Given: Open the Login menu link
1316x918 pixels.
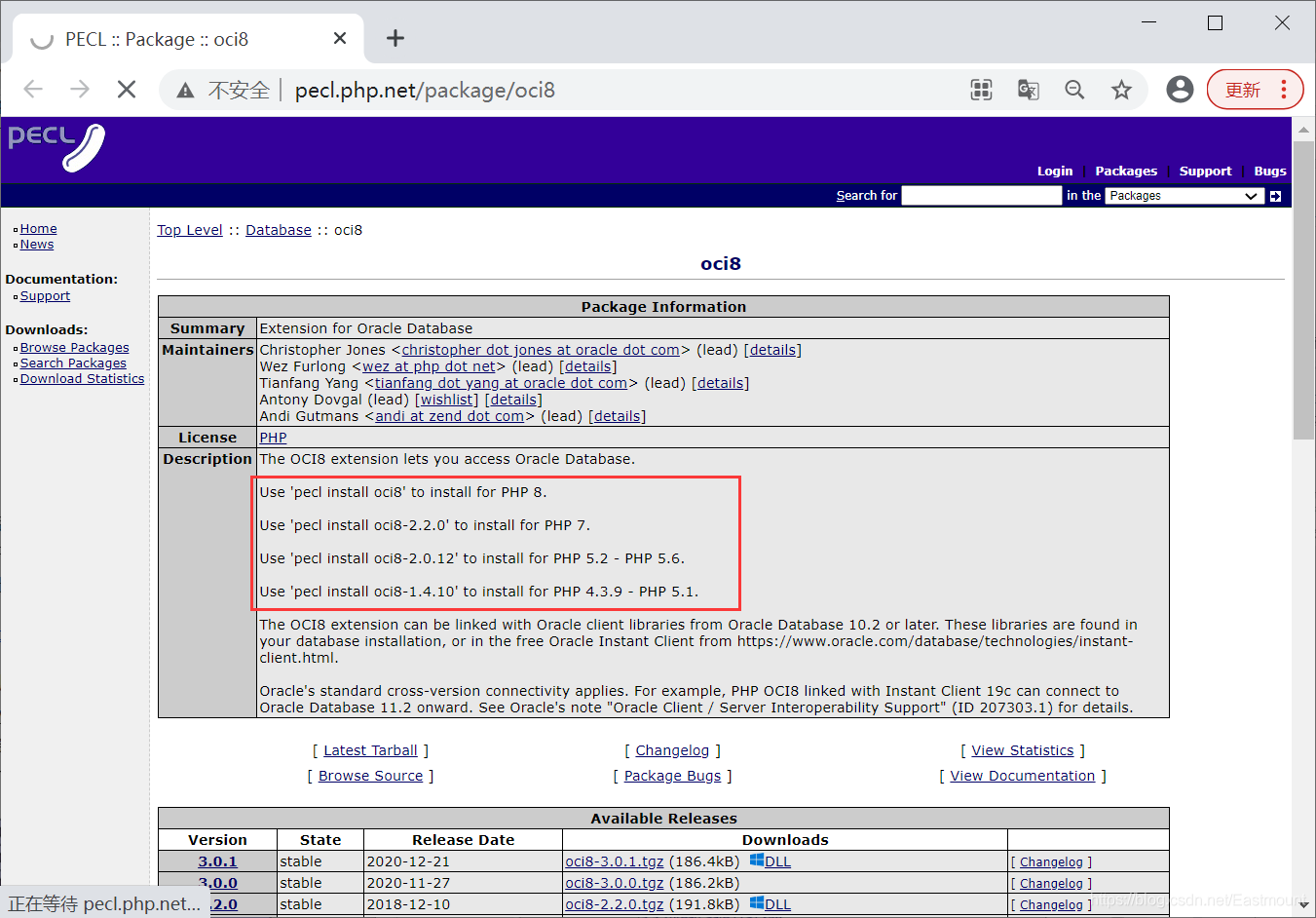Looking at the screenshot, I should coord(1055,171).
